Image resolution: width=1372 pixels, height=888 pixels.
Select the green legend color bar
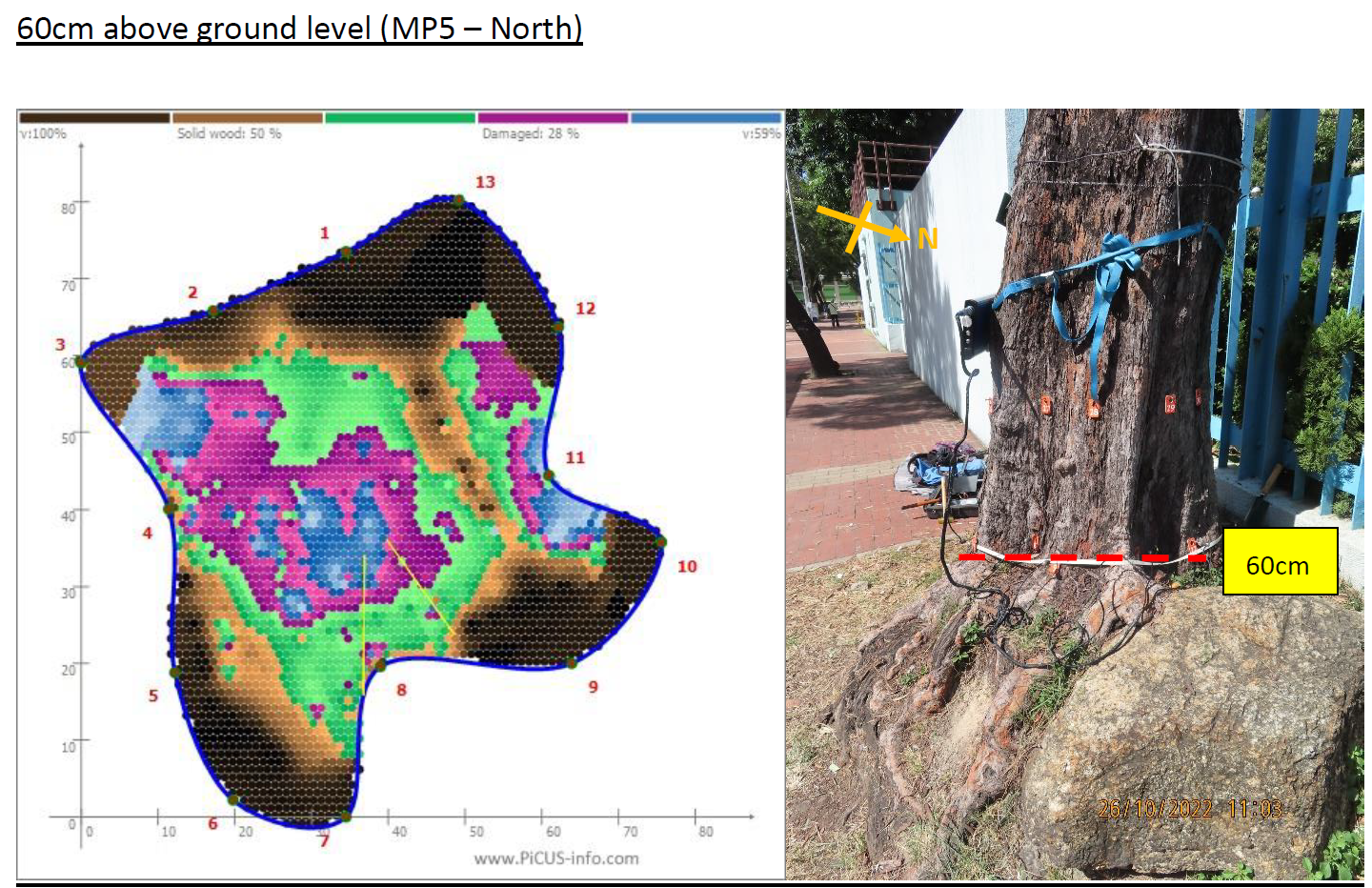tap(399, 118)
